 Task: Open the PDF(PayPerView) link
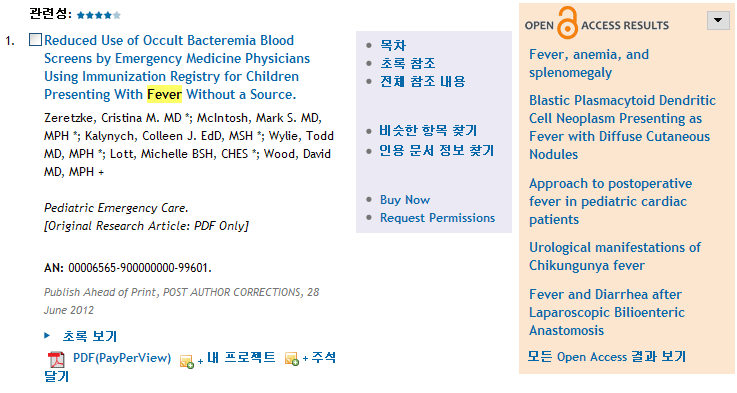(x=122, y=358)
